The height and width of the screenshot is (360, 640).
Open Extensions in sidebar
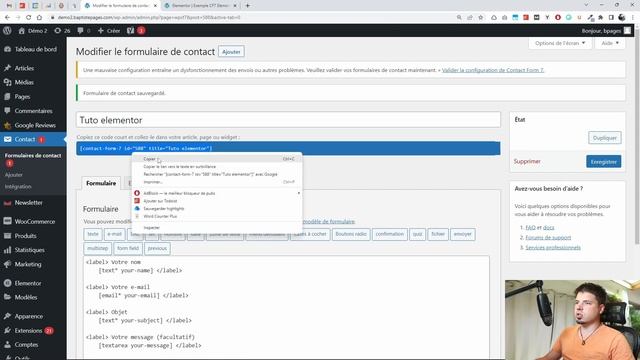tap(28, 331)
